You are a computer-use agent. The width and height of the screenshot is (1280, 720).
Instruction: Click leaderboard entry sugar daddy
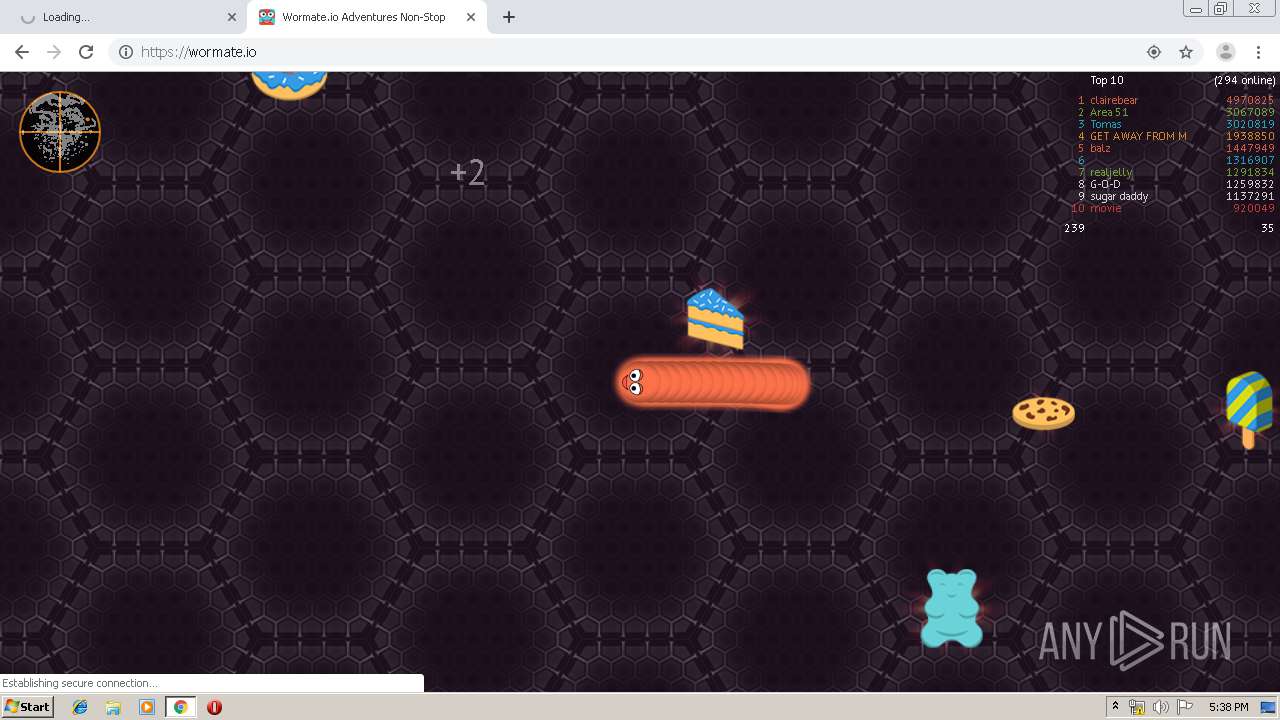1119,196
